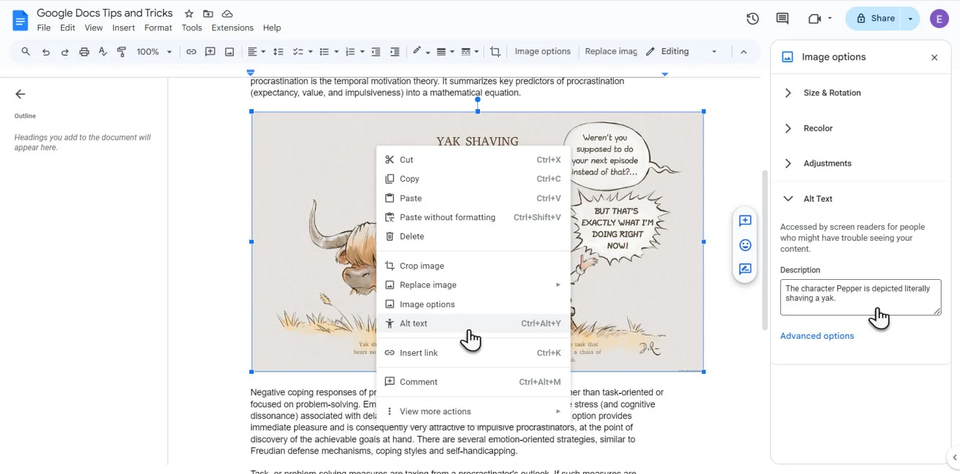Click the Share button
Screen dimensions: 960x474
tap(875, 18)
